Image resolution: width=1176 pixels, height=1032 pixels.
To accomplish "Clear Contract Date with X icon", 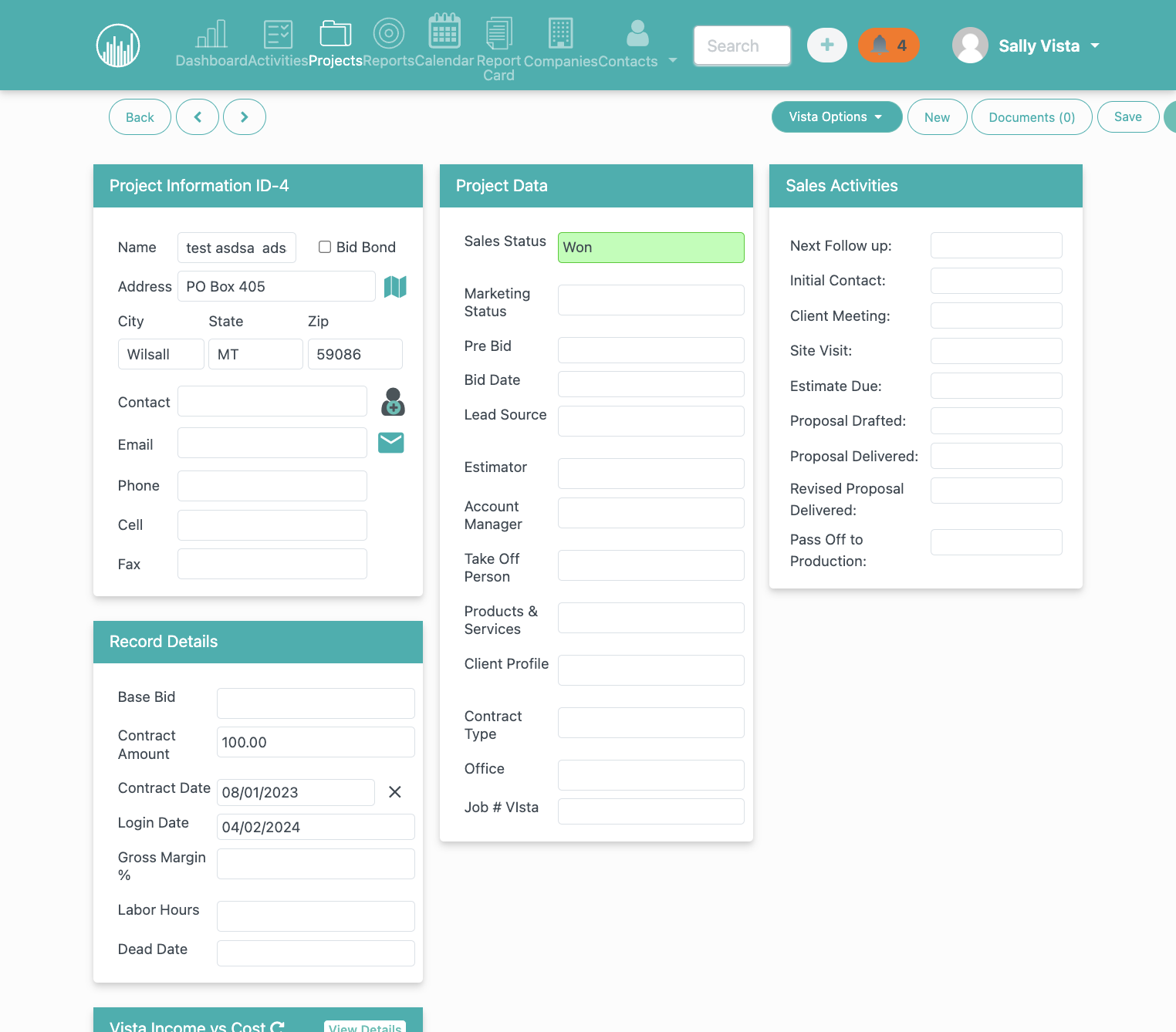I will pos(395,792).
